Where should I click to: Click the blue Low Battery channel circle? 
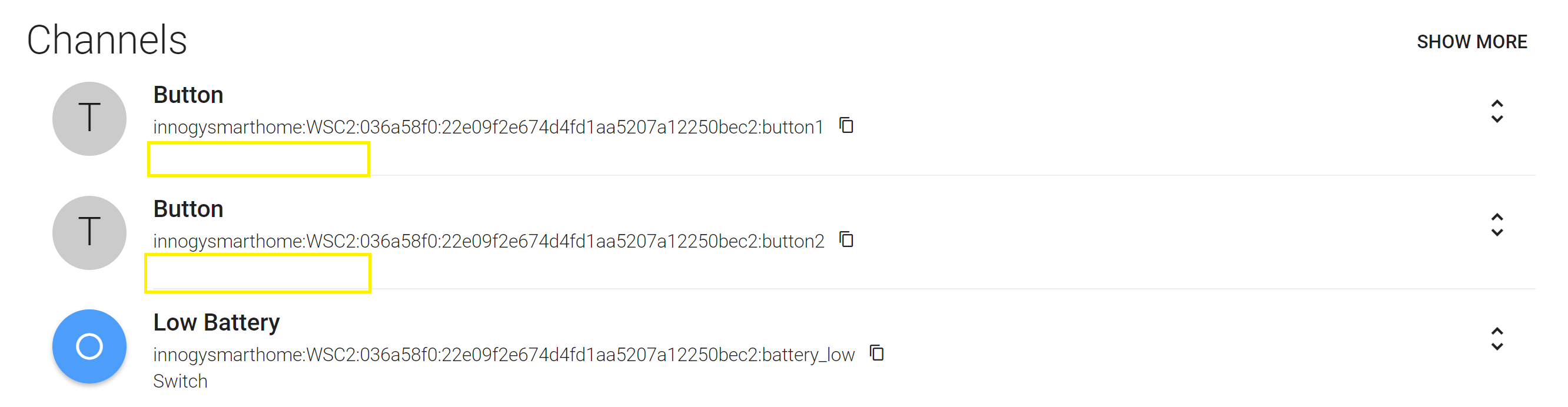(x=89, y=346)
